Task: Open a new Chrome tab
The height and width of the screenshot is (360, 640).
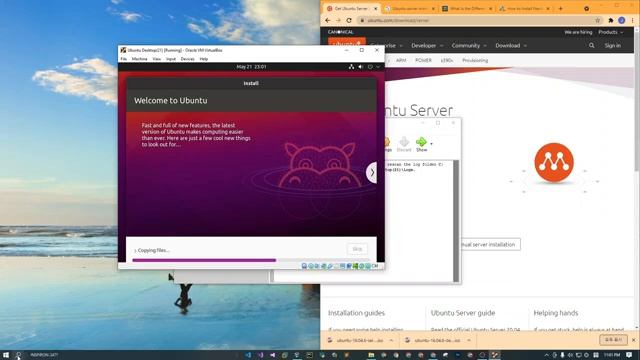Action: pyautogui.click(x=560, y=9)
